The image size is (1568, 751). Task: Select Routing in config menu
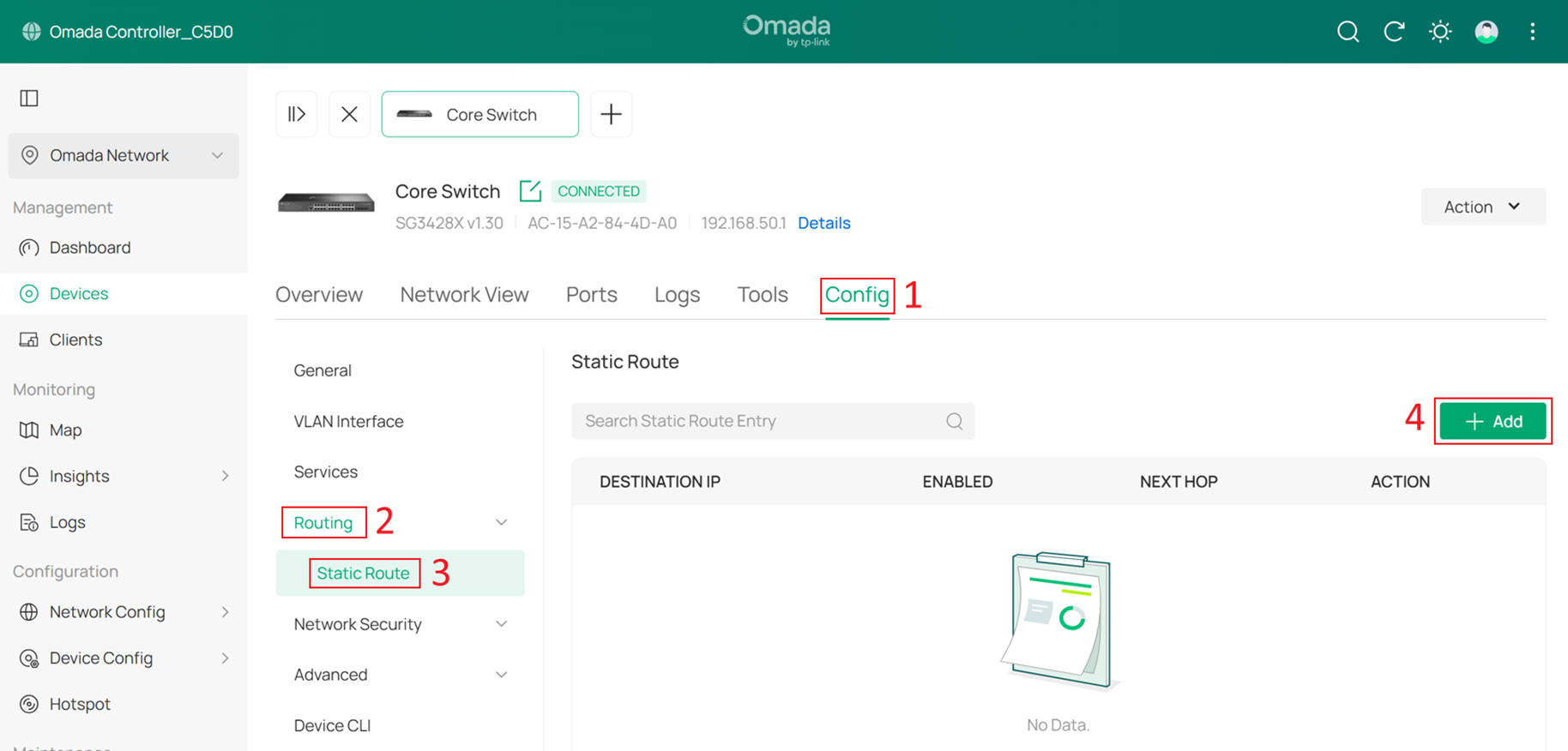pyautogui.click(x=323, y=523)
